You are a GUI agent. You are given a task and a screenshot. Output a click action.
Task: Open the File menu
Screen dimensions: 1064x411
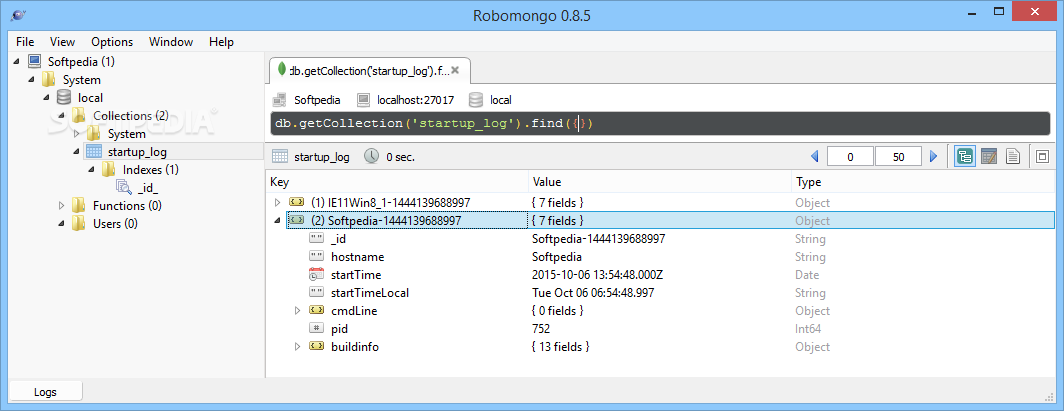(25, 41)
